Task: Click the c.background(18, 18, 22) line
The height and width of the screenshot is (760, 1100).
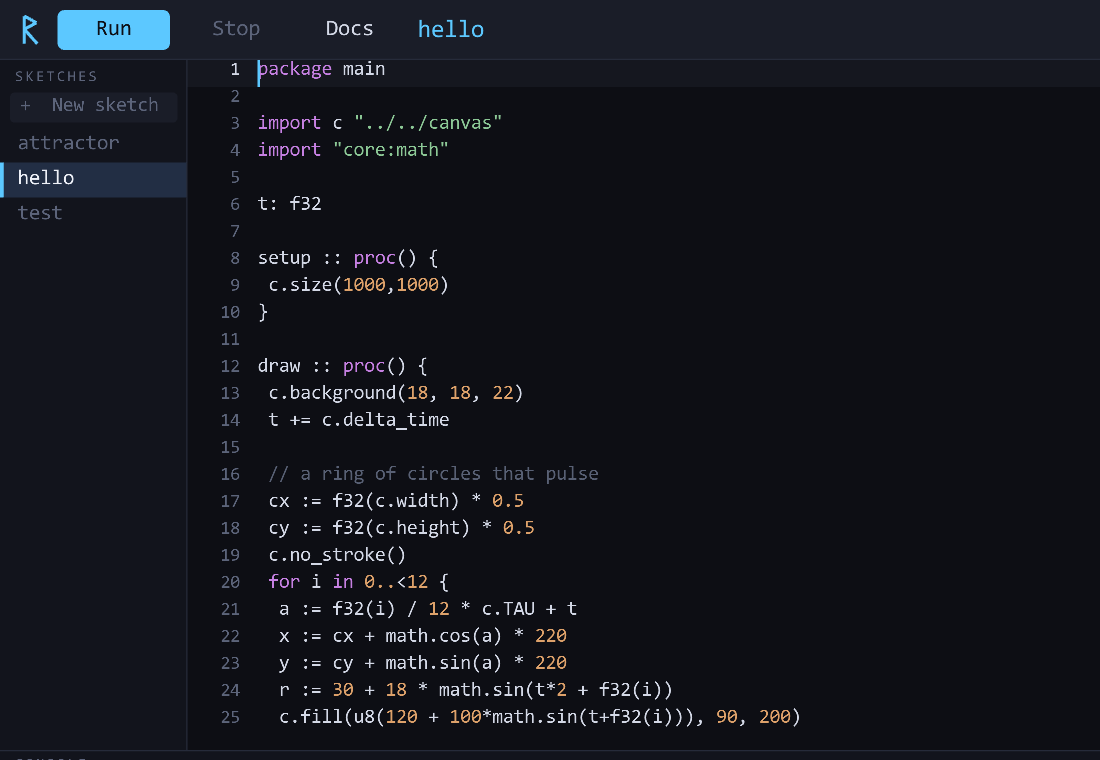Action: pyautogui.click(x=396, y=392)
